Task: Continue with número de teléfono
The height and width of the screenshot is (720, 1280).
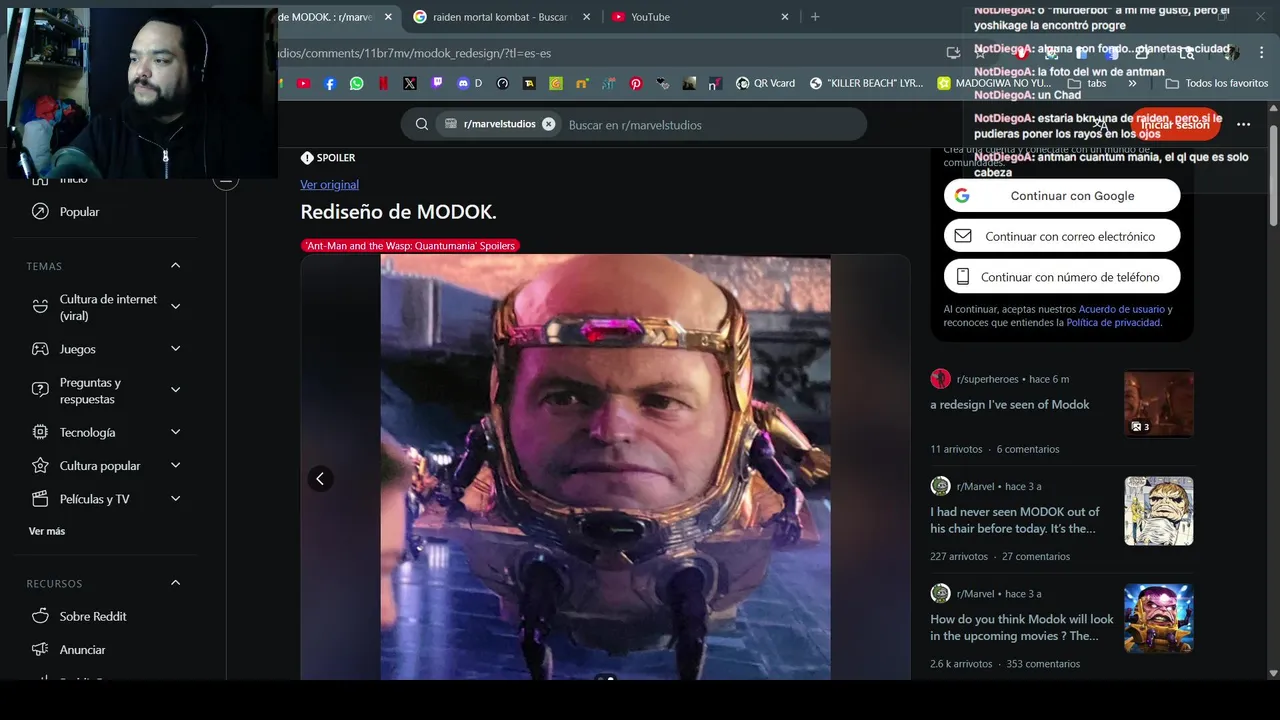Action: coord(1062,277)
